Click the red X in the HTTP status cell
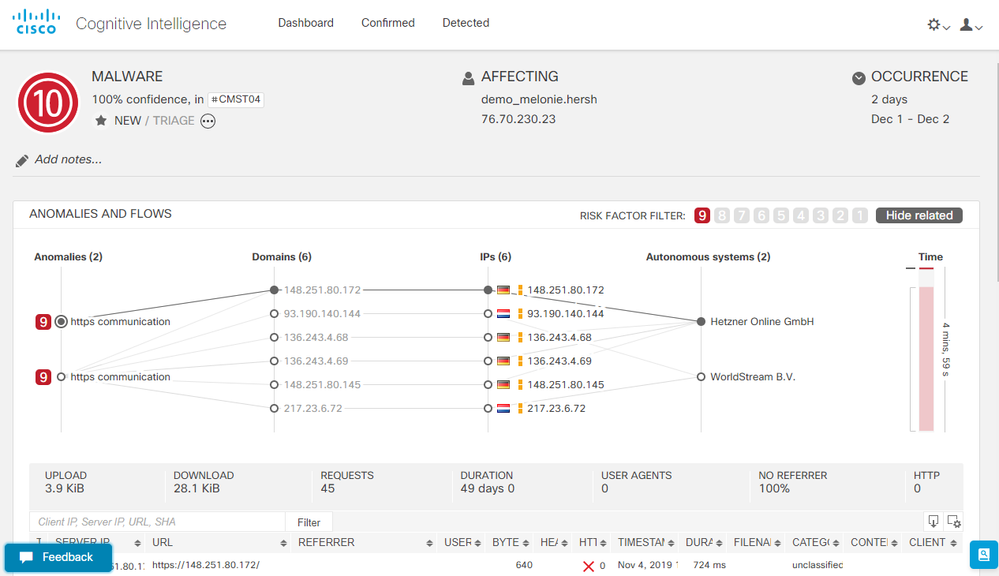This screenshot has height=576, width=999. click(x=587, y=566)
